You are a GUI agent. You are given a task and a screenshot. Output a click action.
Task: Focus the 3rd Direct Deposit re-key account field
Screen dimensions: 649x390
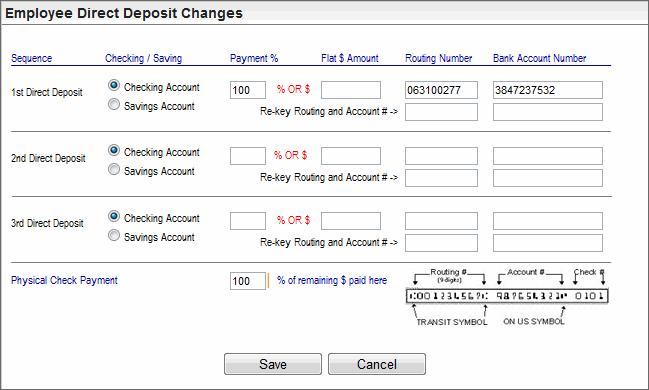[x=548, y=243]
